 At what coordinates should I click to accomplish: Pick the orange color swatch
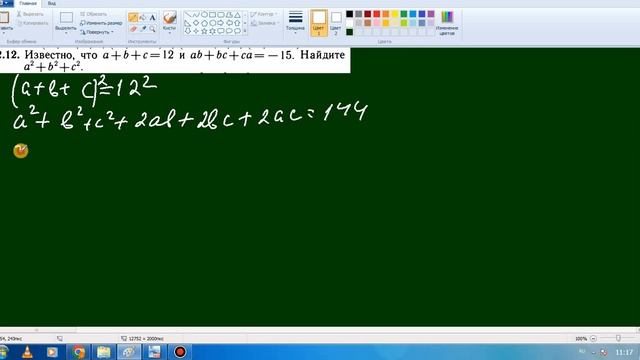pos(386,14)
